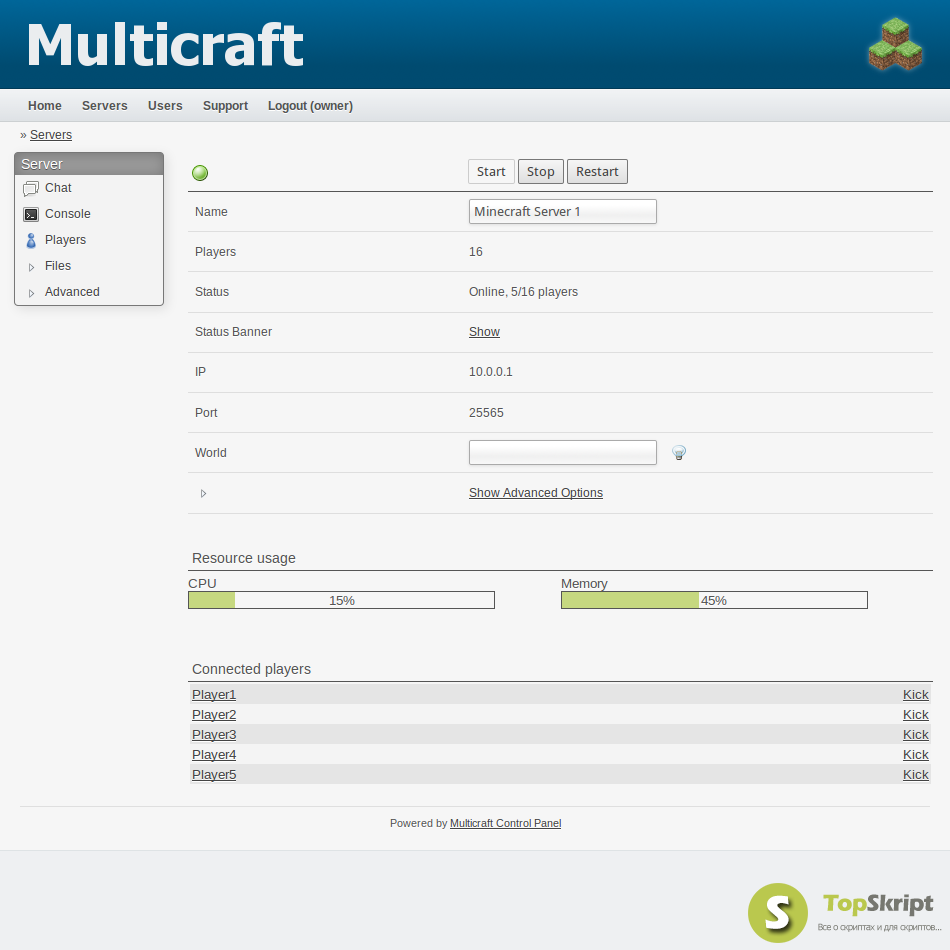The image size is (950, 950).
Task: Click the Status Banner label
Action: coord(233,332)
